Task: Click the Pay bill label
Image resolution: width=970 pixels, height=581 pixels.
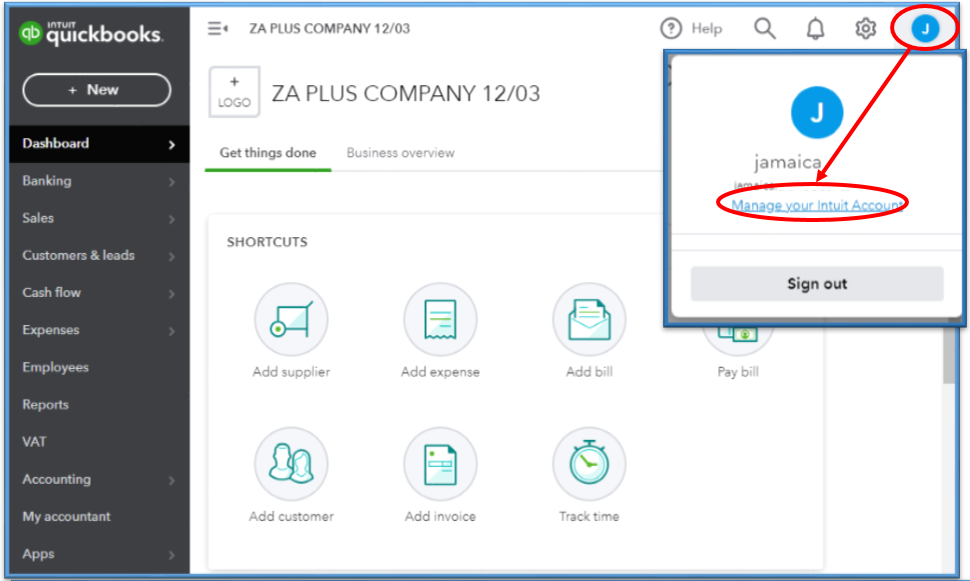Action: click(x=738, y=372)
